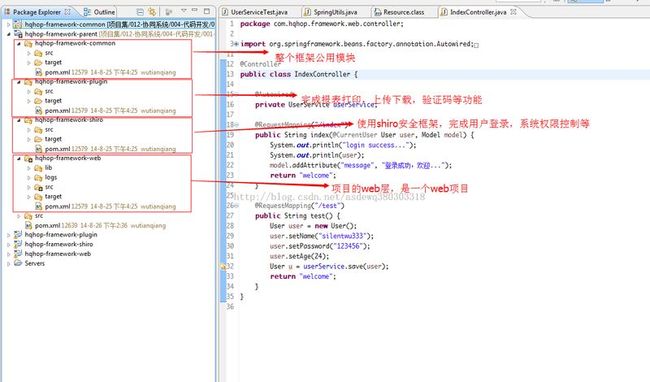Click target folder icon under nested hqhop-framework-plugin
This screenshot has width=650, height=382.
tap(38, 101)
